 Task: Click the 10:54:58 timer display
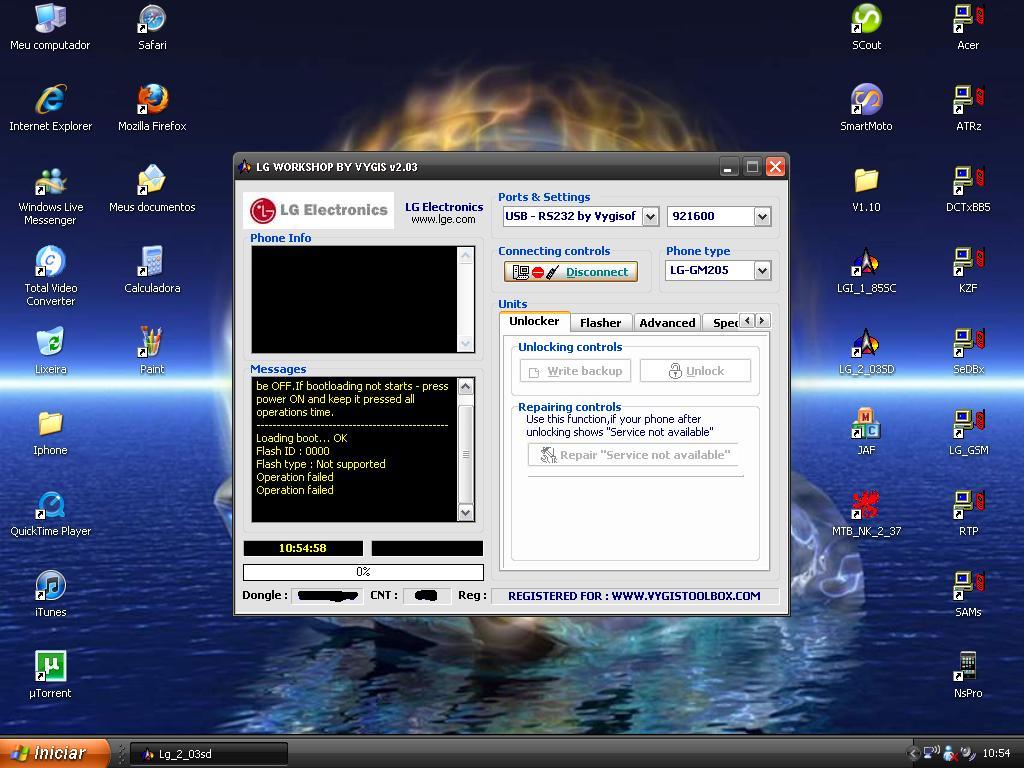click(302, 548)
